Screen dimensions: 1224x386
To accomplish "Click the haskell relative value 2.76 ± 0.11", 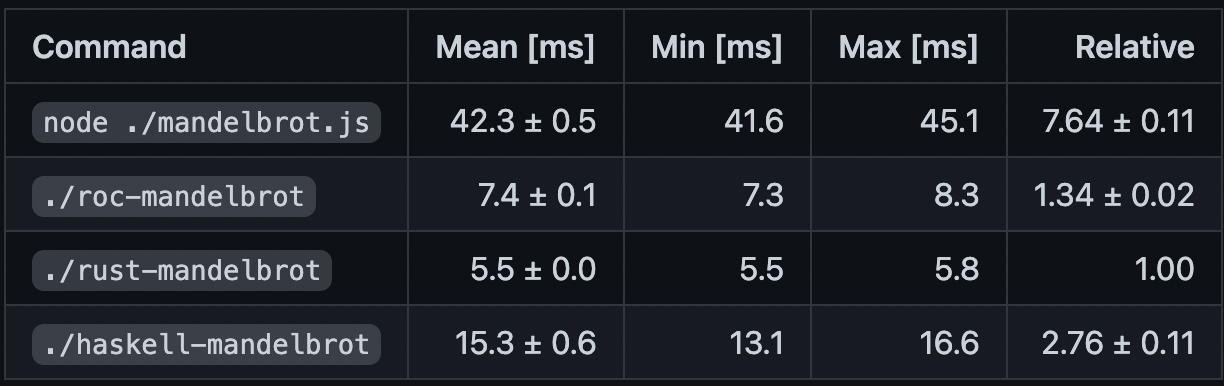I will click(1118, 344).
